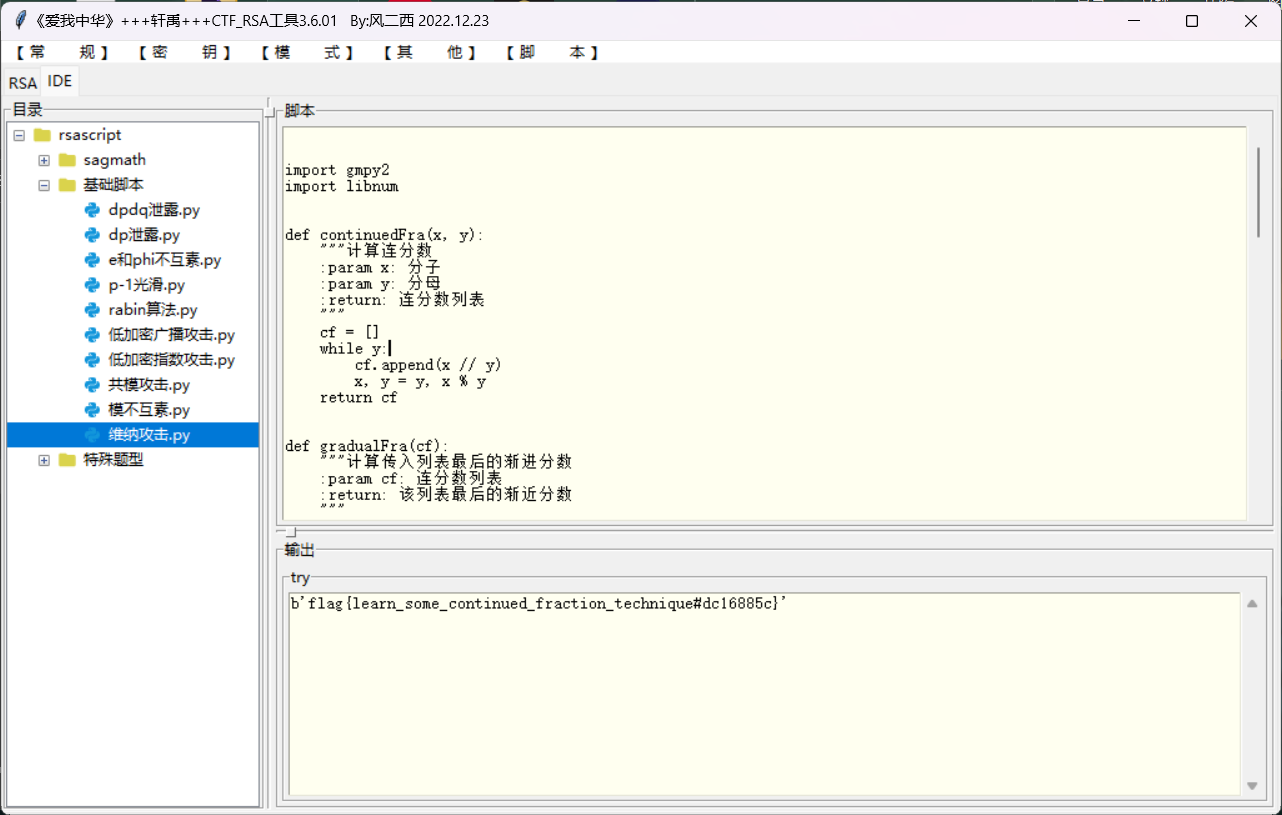Open the 共模攻击.py script
Viewport: 1282px width, 815px height.
pos(149,385)
